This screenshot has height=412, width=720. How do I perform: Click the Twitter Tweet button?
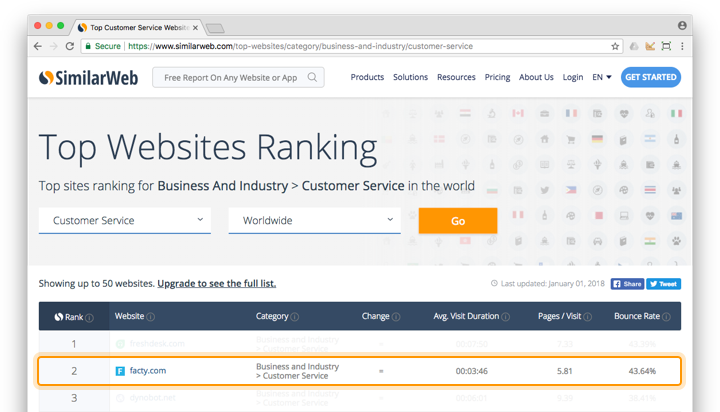point(664,284)
